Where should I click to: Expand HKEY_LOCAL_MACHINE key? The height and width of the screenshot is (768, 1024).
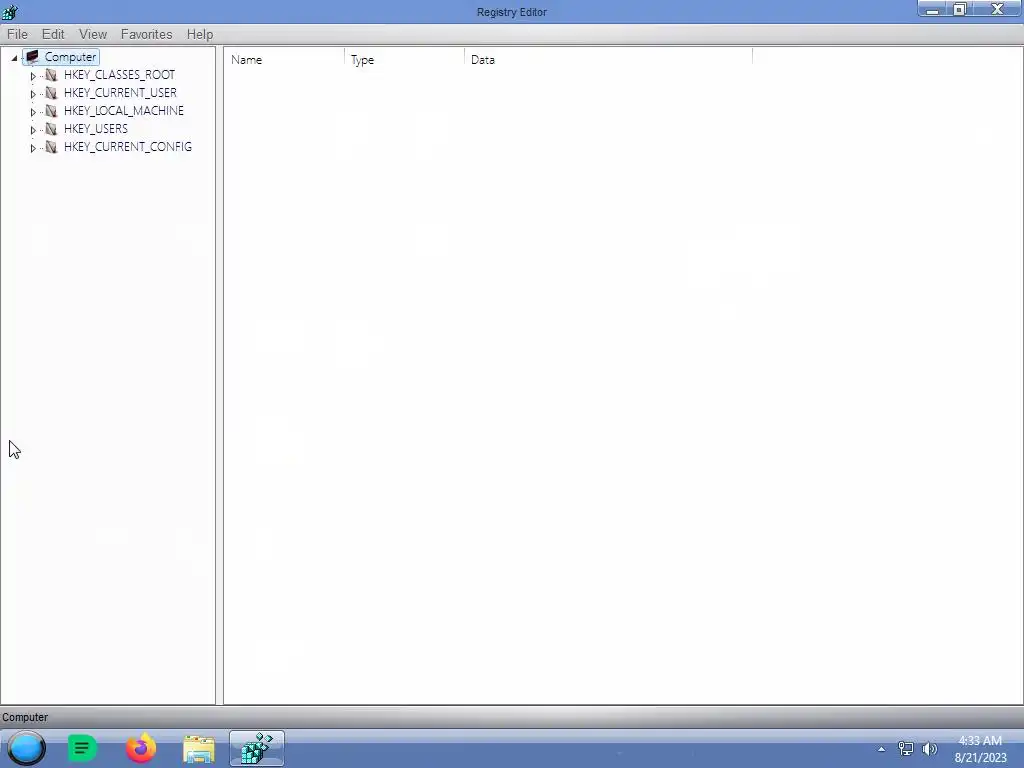pos(33,112)
